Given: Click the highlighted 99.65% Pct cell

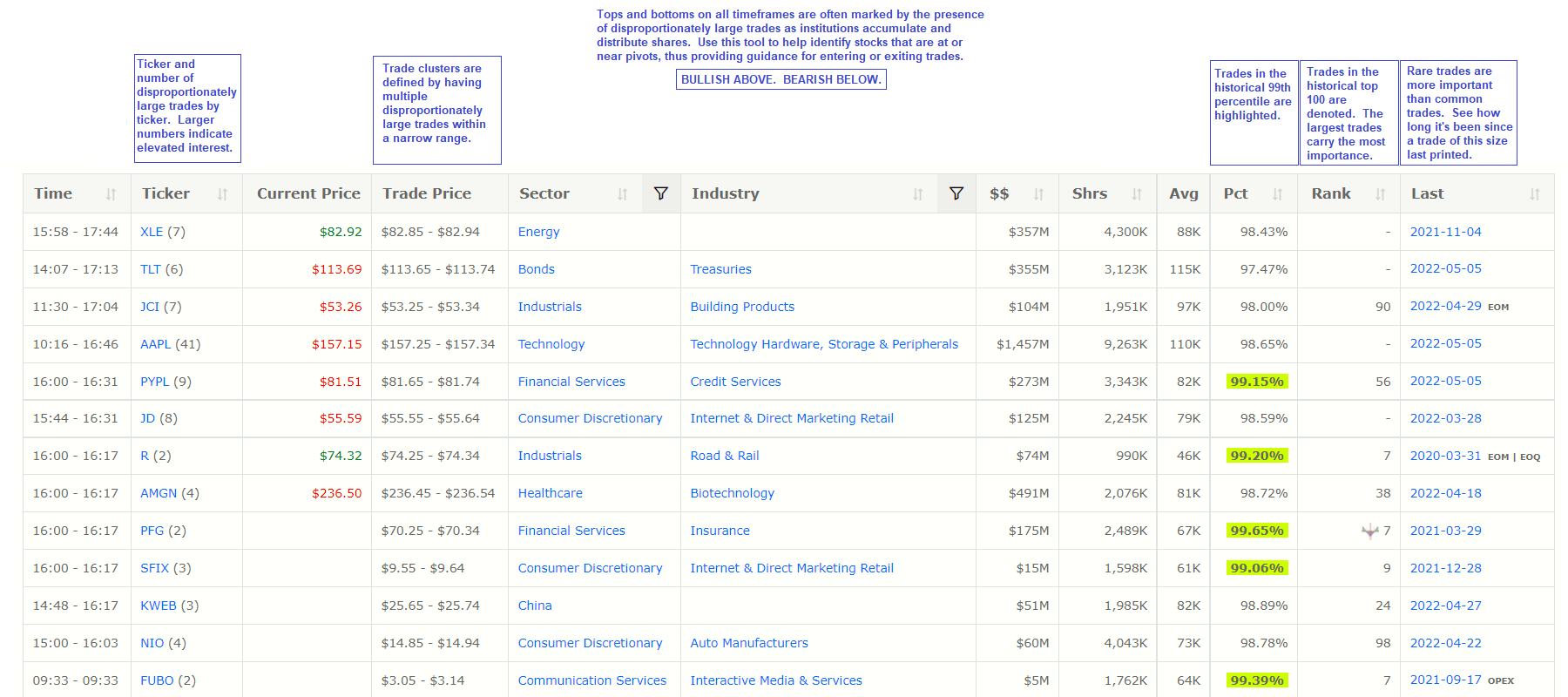Looking at the screenshot, I should 1257,531.
